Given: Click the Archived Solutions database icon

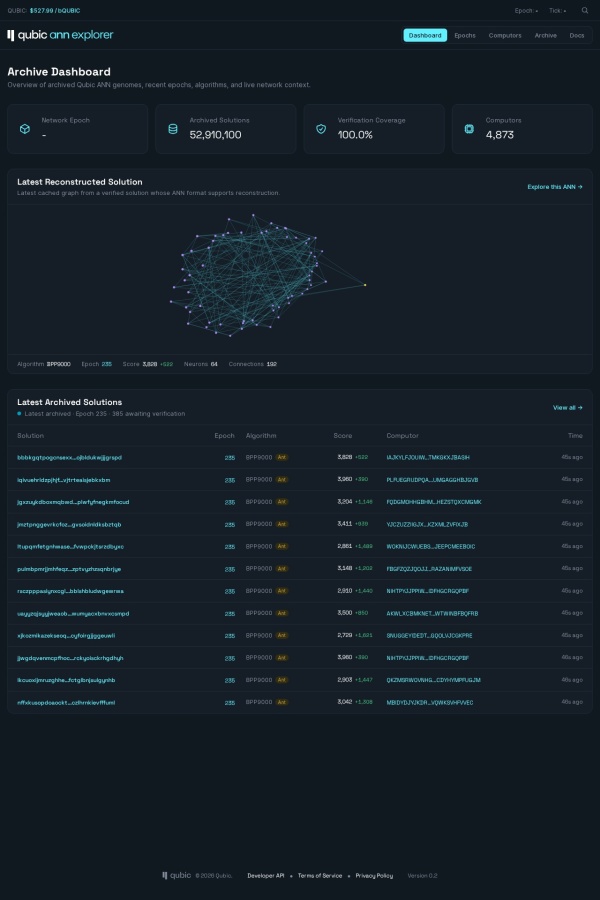Looking at the screenshot, I should coord(173,129).
